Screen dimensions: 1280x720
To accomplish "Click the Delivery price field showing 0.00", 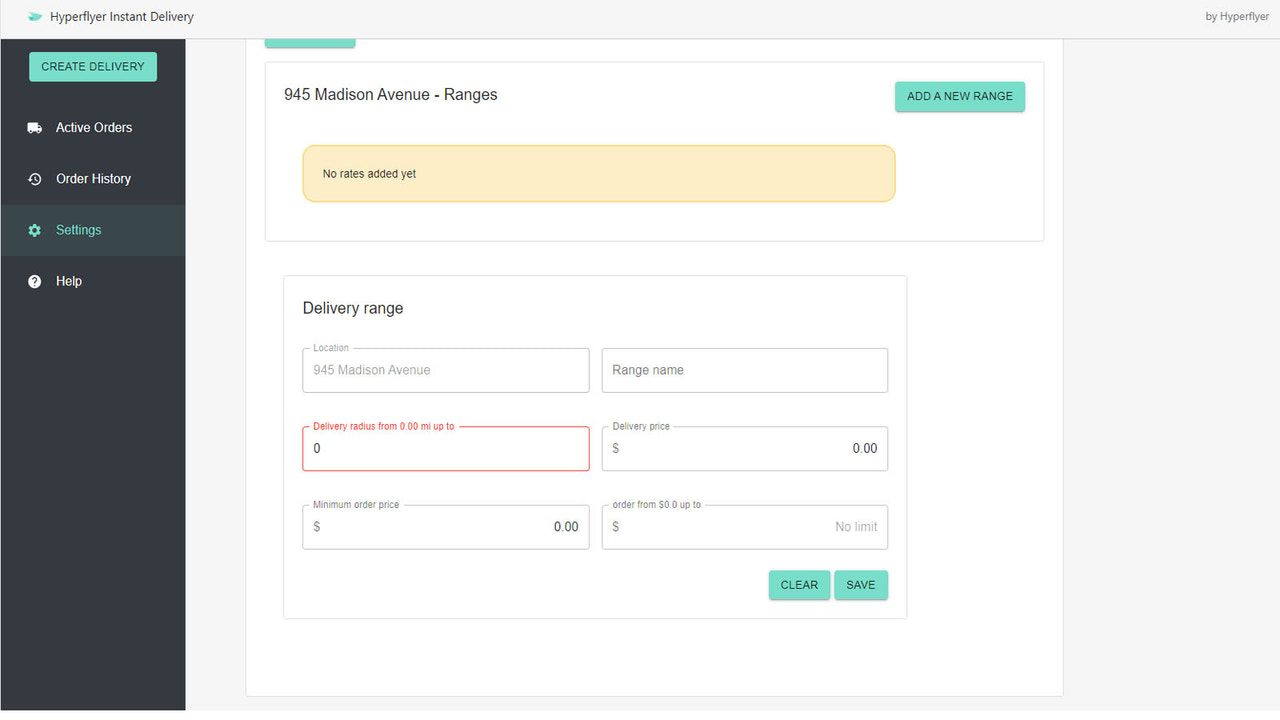I will (x=744, y=448).
